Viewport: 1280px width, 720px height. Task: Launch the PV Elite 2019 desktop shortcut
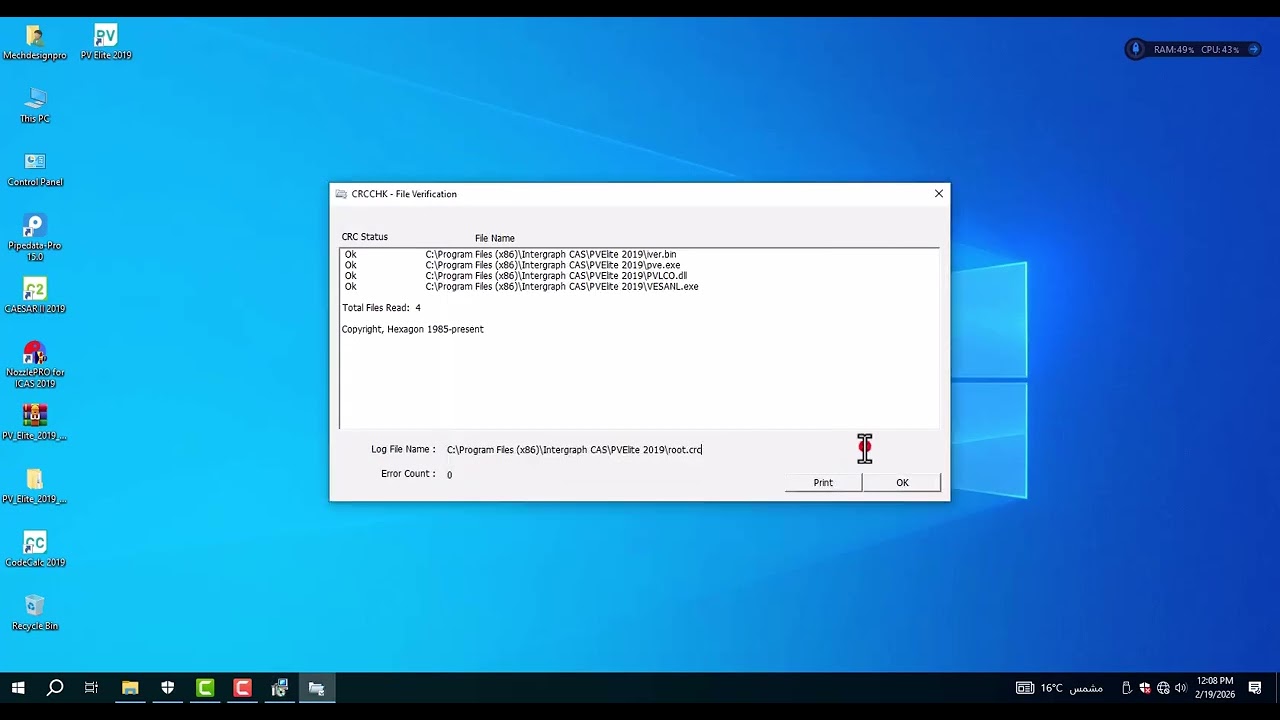105,43
